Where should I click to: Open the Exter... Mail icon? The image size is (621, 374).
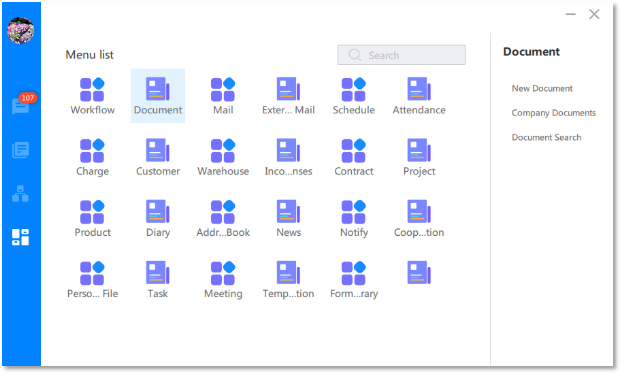pos(288,89)
